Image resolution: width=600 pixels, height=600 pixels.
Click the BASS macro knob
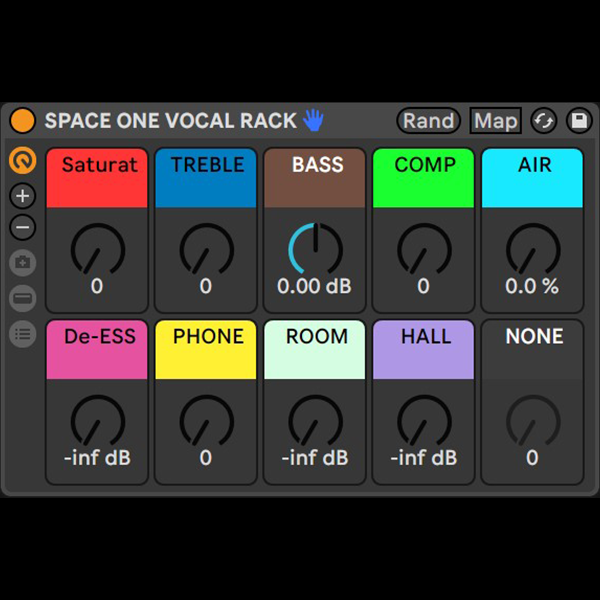(x=315, y=249)
